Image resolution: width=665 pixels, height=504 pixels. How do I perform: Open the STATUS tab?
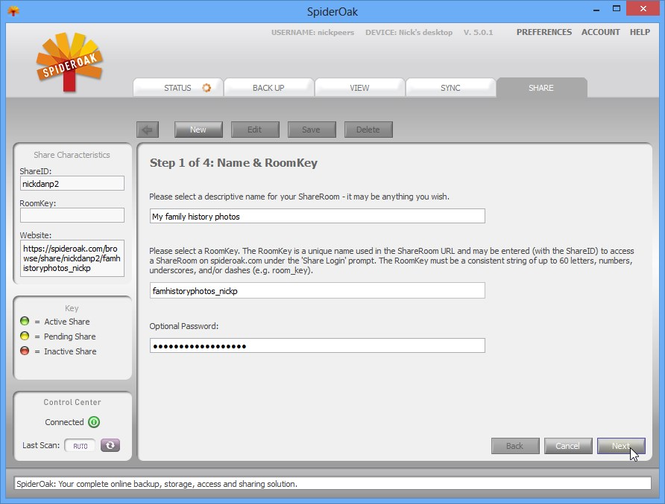pyautogui.click(x=178, y=88)
